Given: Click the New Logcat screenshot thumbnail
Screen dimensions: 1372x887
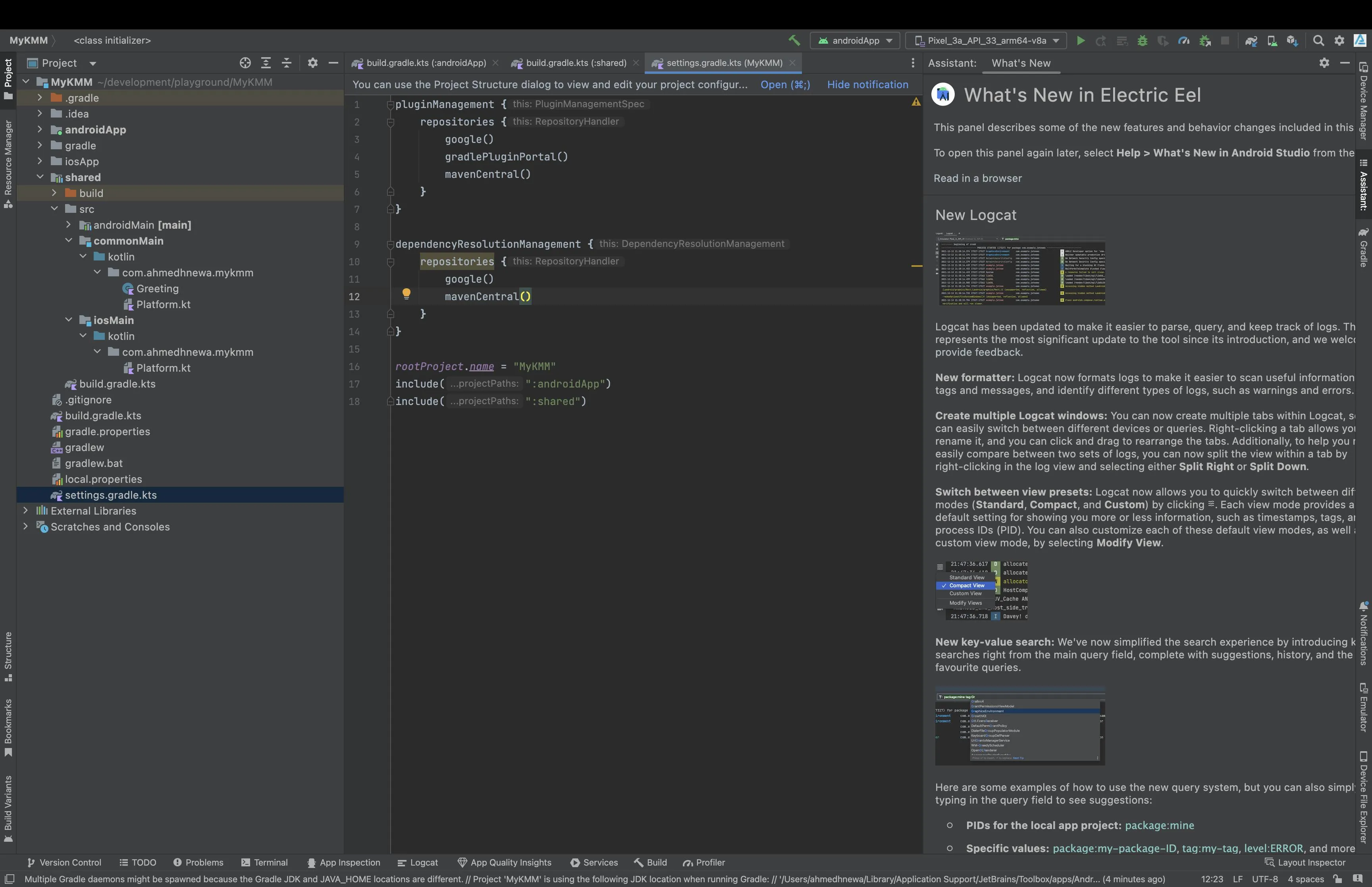Looking at the screenshot, I should click(x=1019, y=269).
